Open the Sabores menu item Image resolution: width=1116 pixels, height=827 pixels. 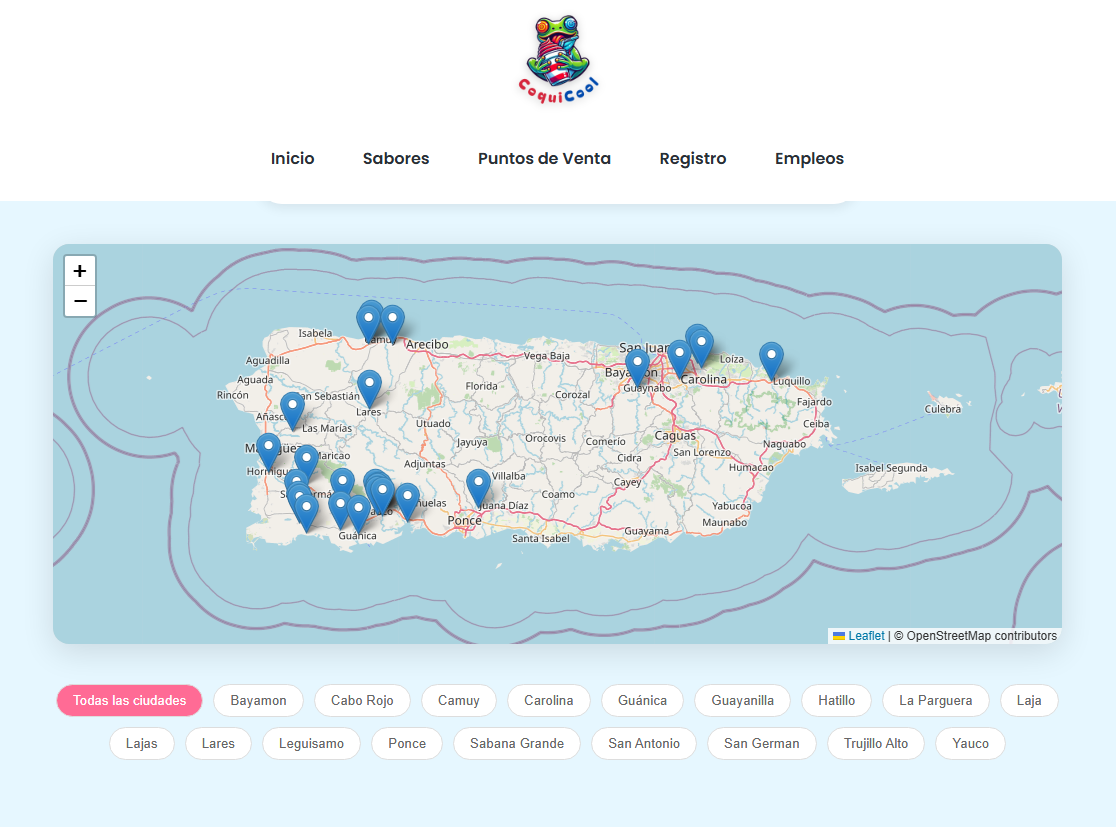point(396,158)
